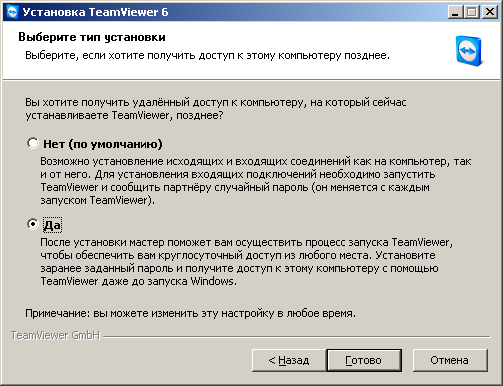Viewport: 503px width, 386px height.
Task: Click the 'Установка TeamViewer 6' title bar text
Action: [95, 12]
